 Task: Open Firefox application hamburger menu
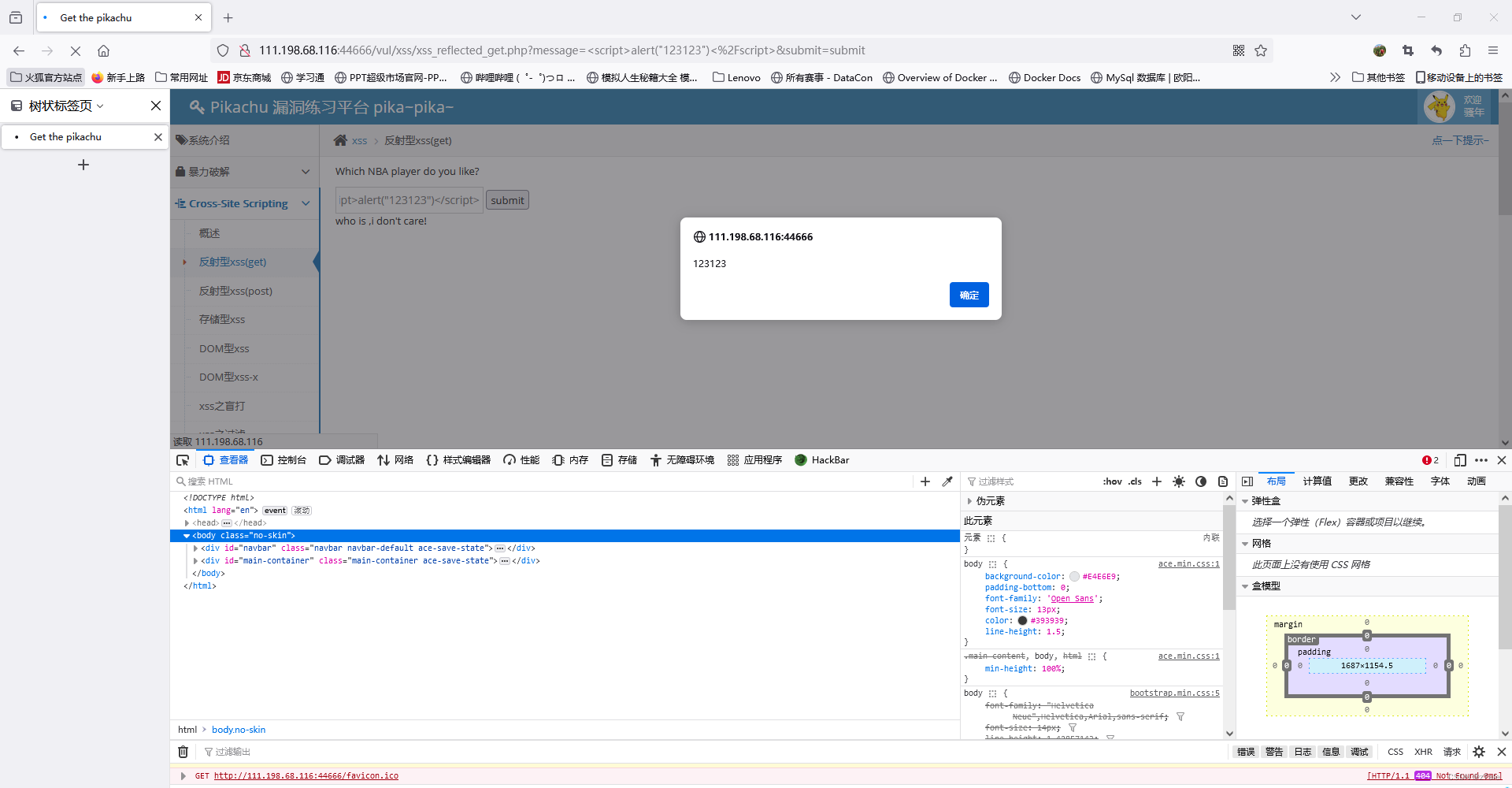pyautogui.click(x=1493, y=50)
